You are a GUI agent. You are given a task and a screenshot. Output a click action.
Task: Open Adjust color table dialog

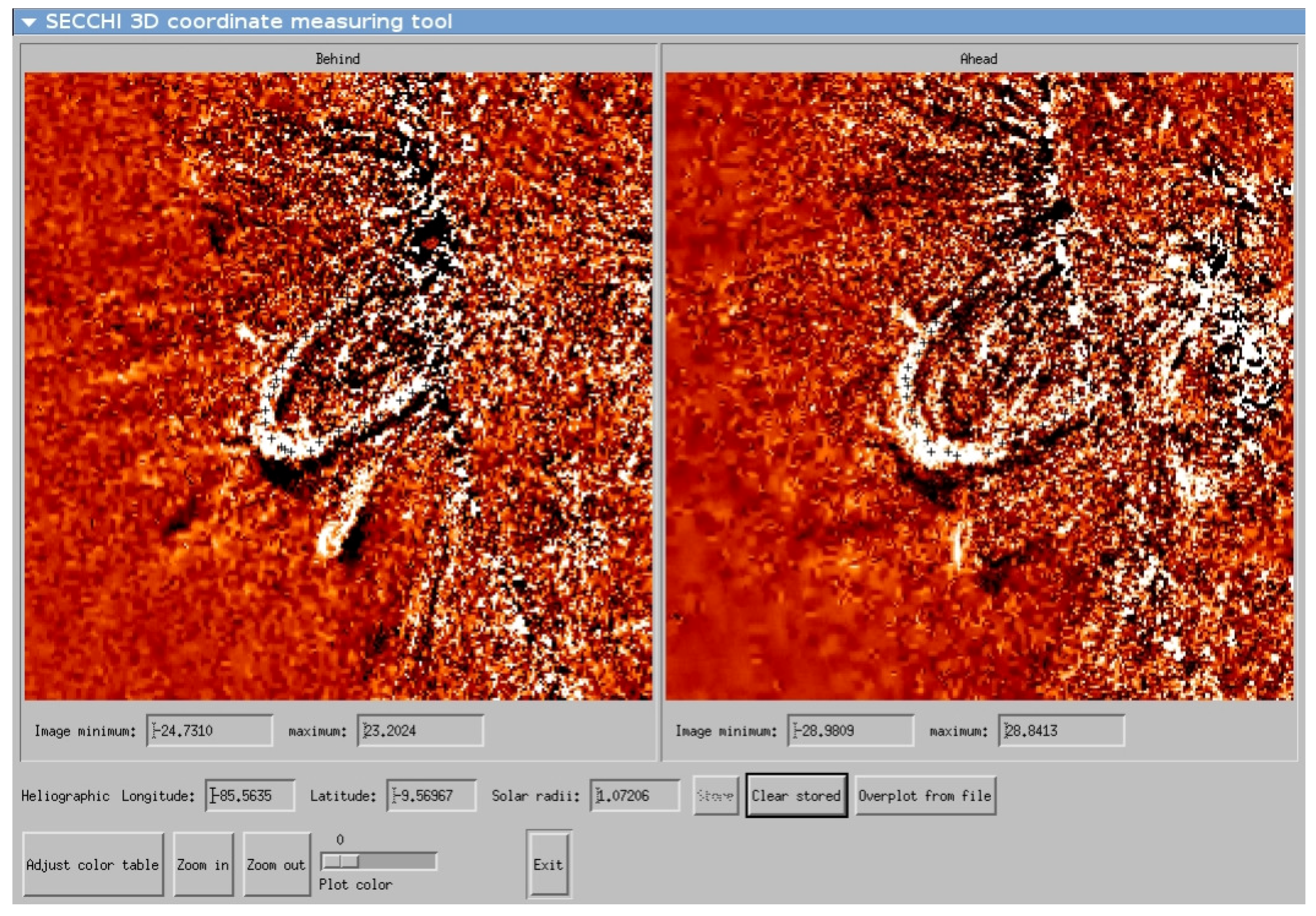coord(93,864)
